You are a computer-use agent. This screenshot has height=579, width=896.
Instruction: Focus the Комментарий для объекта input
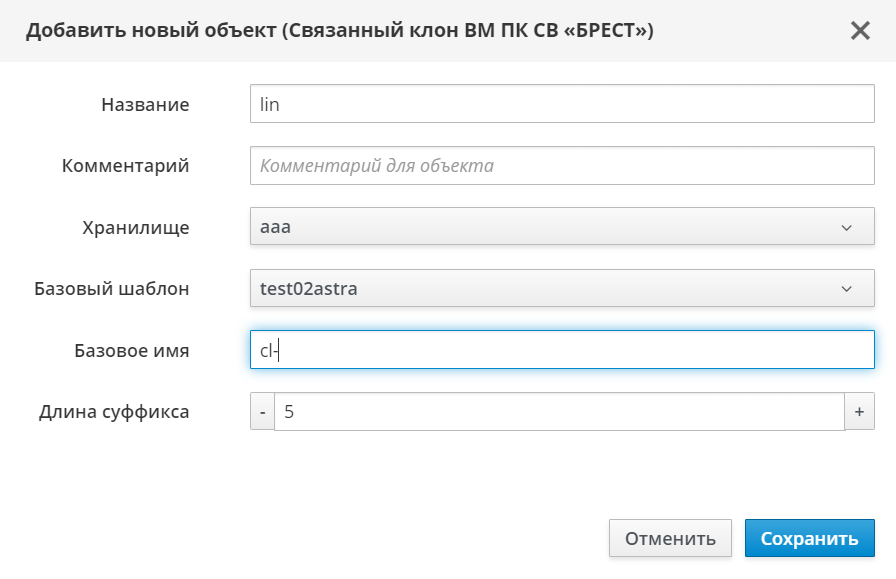coord(562,166)
